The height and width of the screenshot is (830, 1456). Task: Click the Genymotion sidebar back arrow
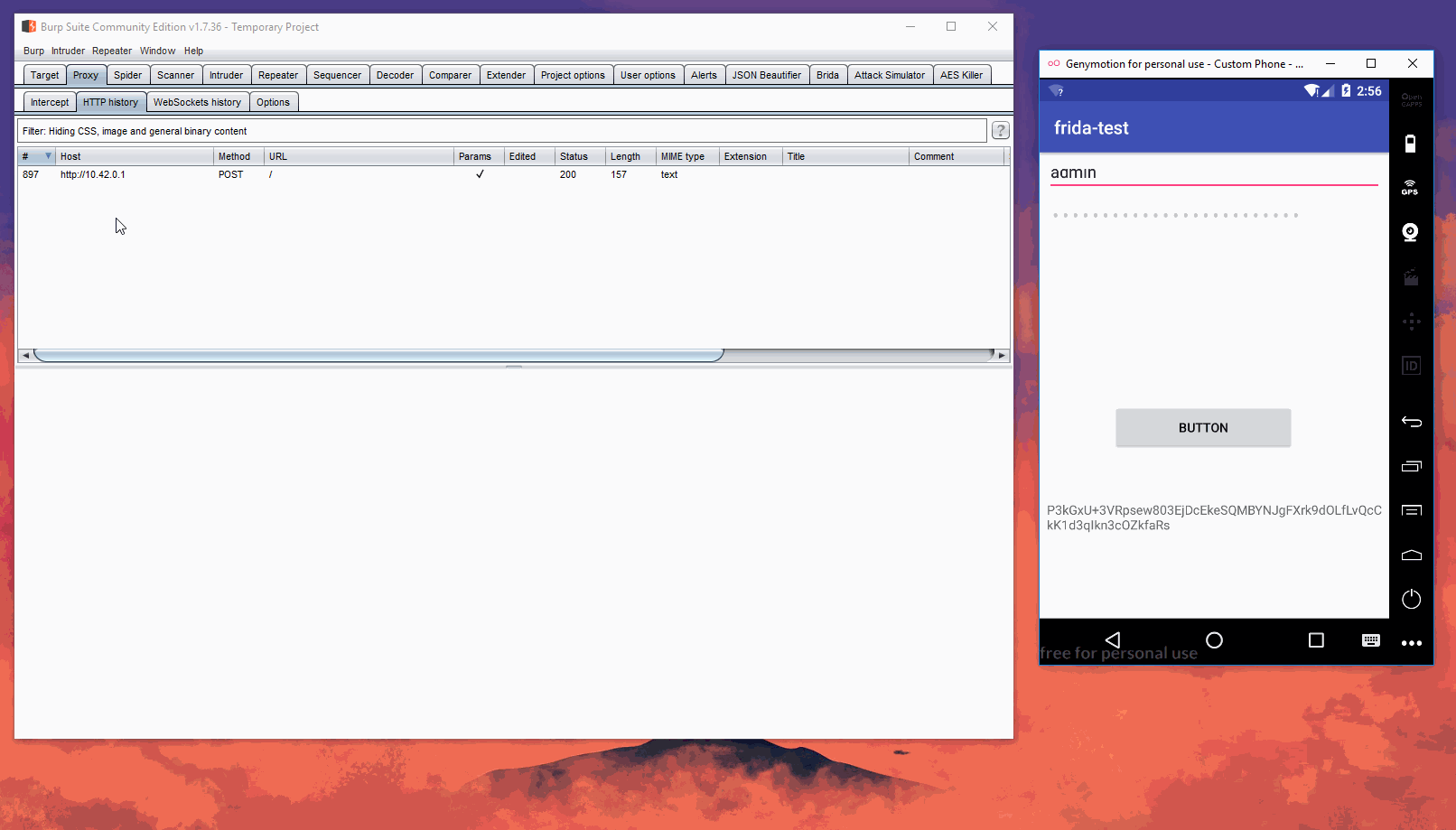tap(1411, 422)
